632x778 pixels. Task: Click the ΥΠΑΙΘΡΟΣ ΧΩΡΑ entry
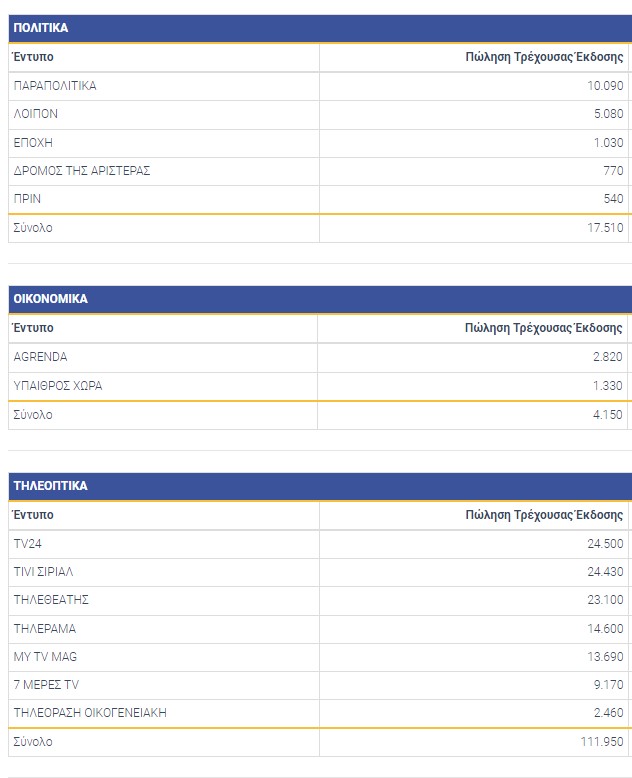(58, 386)
